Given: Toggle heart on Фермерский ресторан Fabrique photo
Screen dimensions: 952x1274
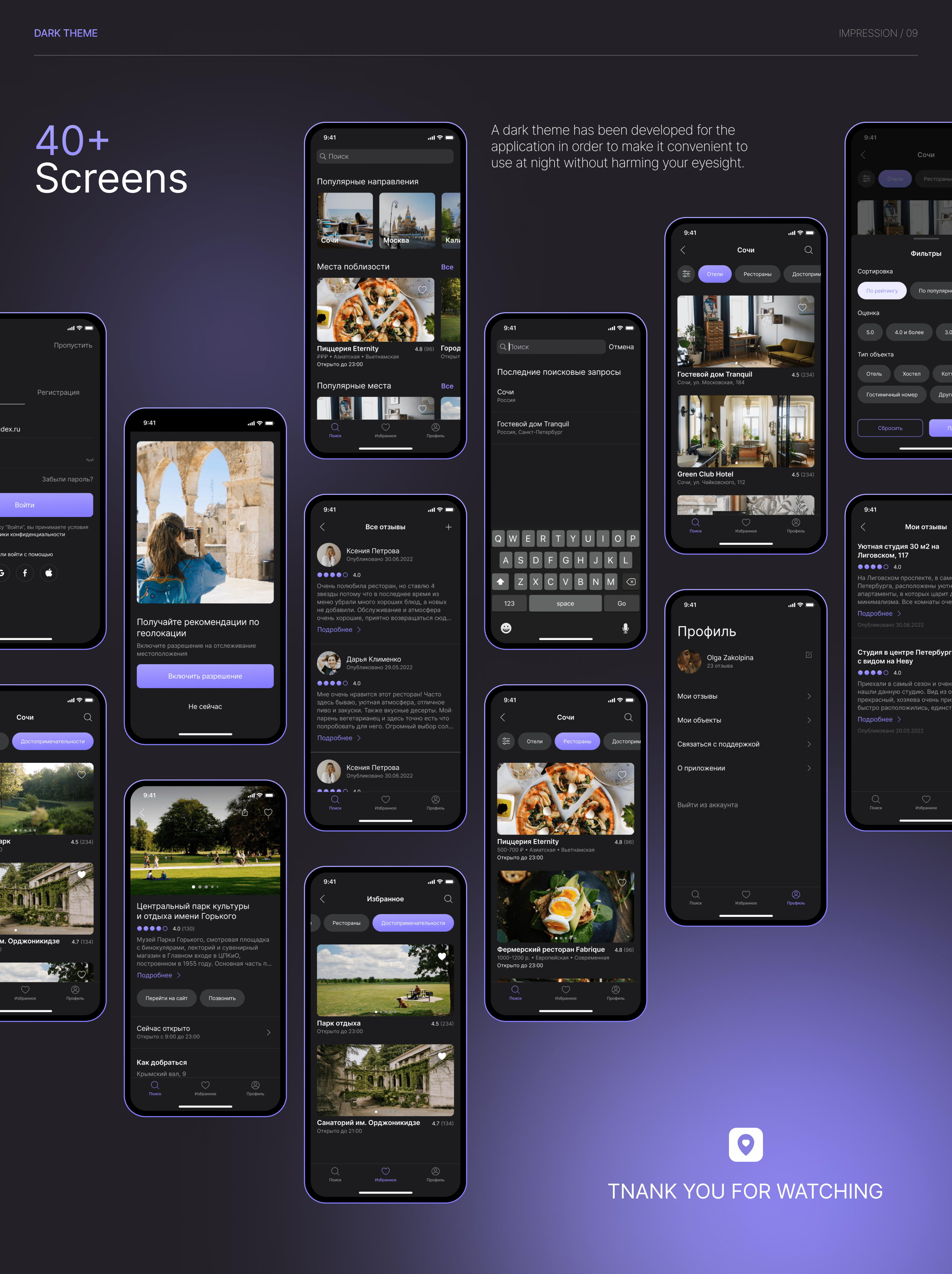Looking at the screenshot, I should [622, 882].
